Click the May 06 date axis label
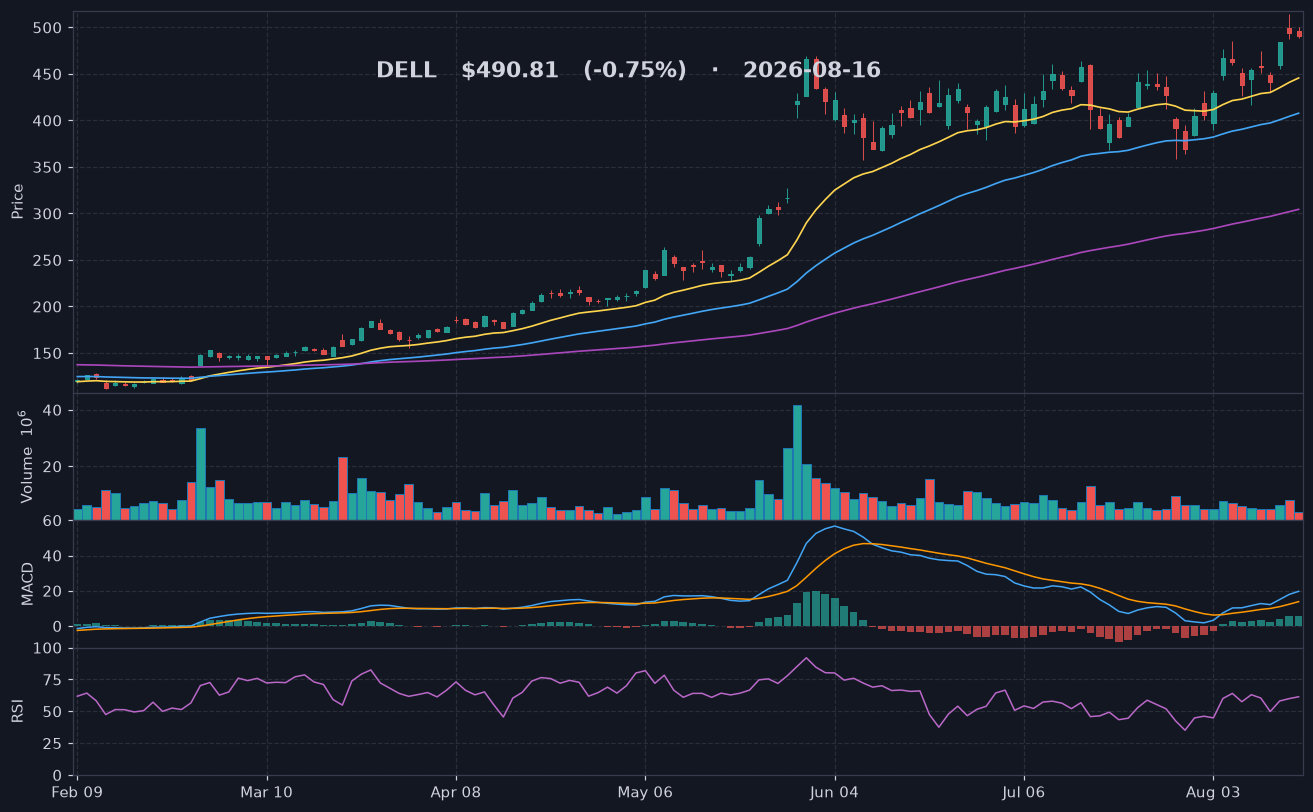Image resolution: width=1313 pixels, height=812 pixels. pos(645,792)
